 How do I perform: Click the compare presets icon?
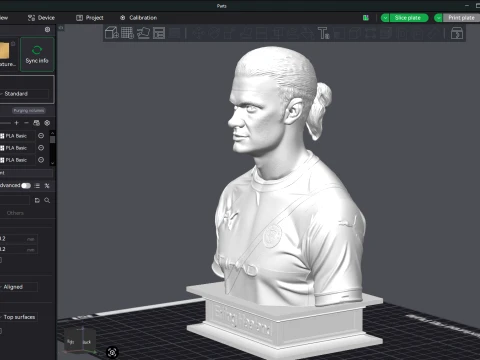47,186
